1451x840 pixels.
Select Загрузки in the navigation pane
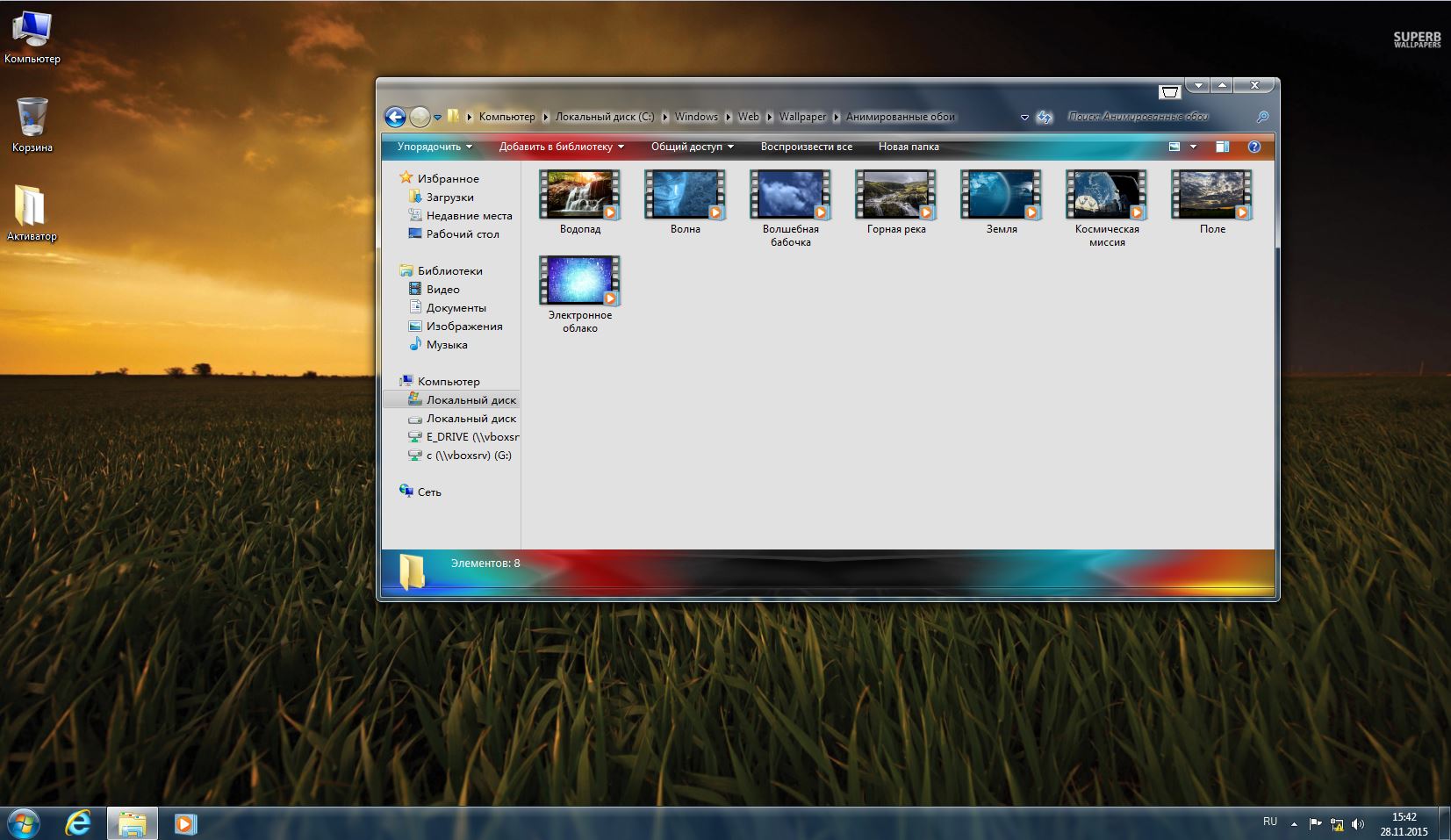(449, 197)
